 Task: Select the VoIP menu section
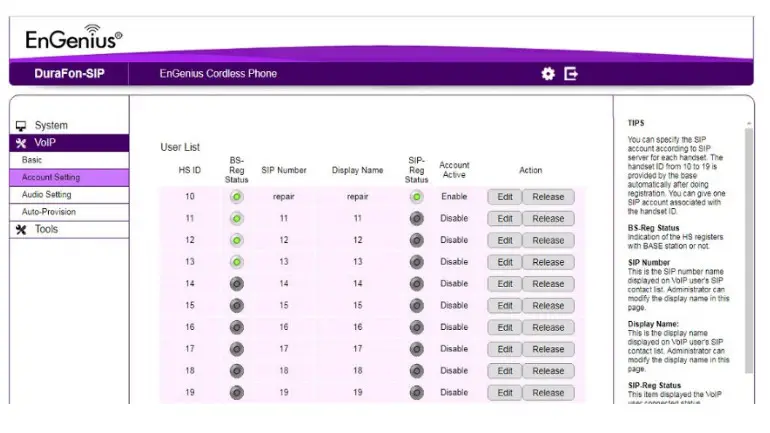point(69,143)
